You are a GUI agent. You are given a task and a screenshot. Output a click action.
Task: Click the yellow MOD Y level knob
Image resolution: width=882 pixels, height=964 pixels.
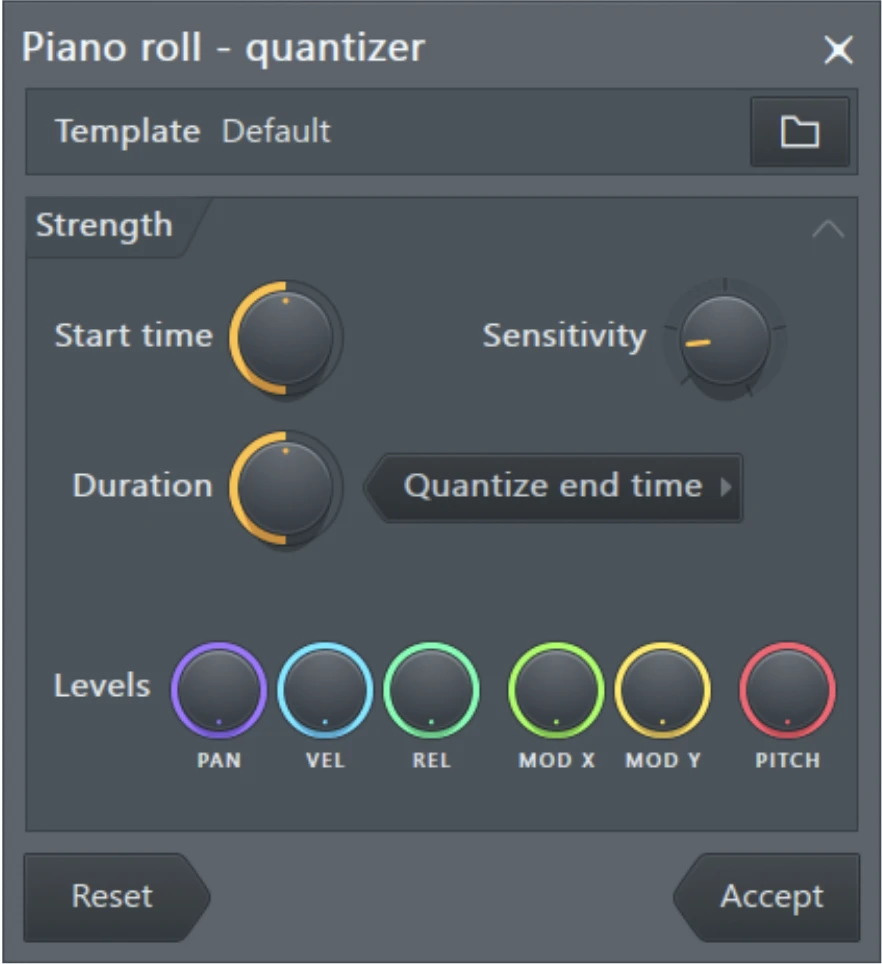pyautogui.click(x=662, y=690)
